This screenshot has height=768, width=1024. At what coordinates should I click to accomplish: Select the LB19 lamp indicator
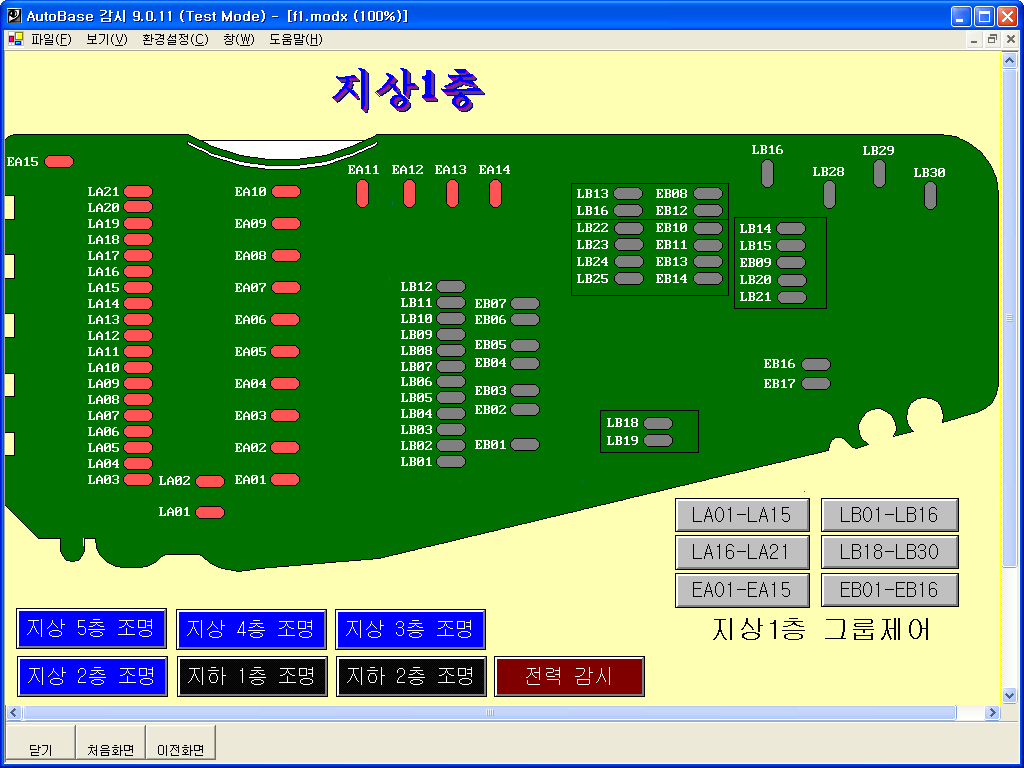(x=658, y=440)
